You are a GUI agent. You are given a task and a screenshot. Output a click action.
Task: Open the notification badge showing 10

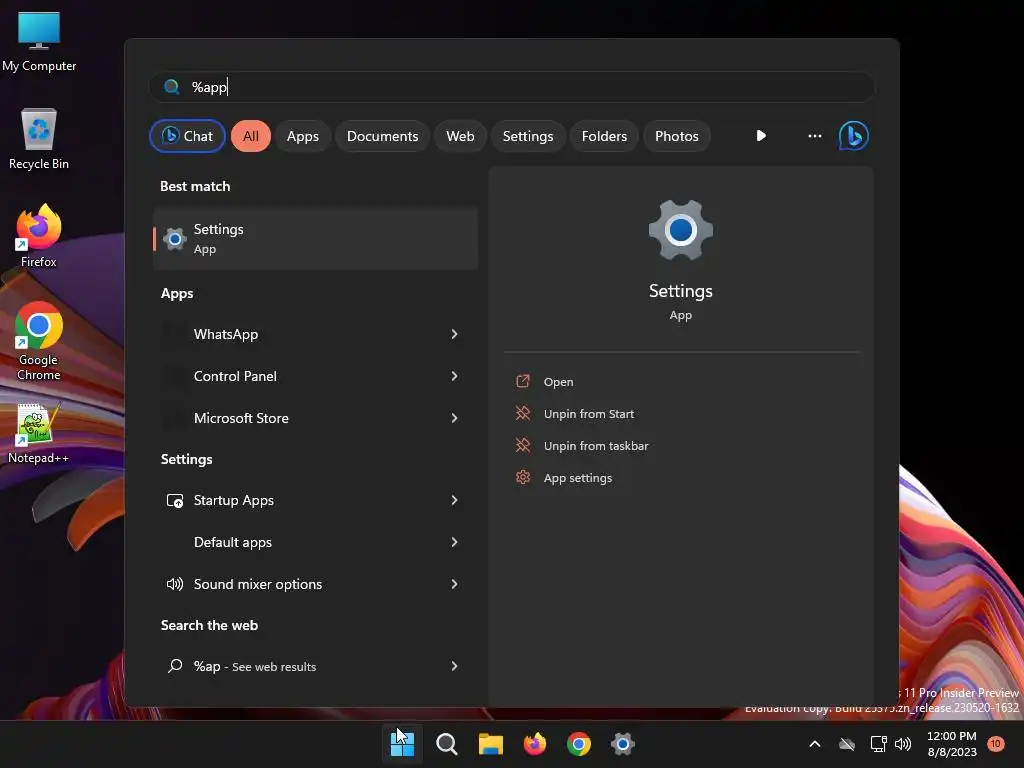coord(995,744)
